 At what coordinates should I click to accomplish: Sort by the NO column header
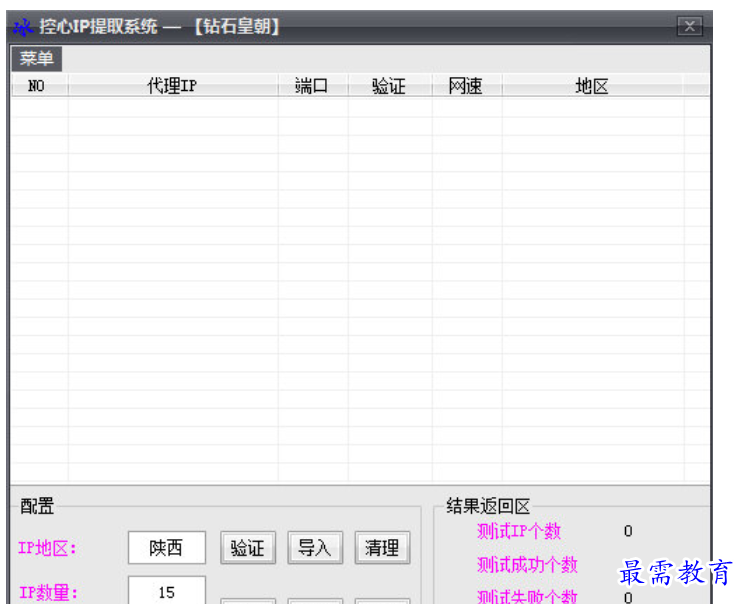pos(40,86)
